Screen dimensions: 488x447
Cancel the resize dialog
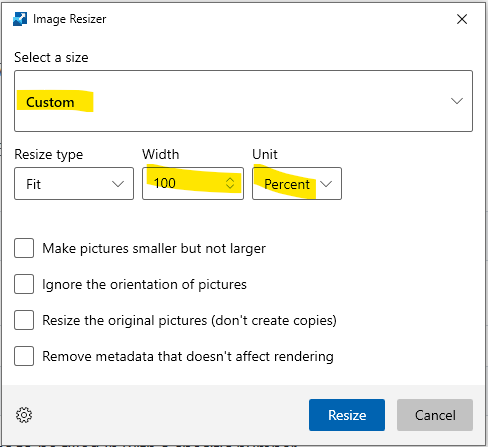435,415
